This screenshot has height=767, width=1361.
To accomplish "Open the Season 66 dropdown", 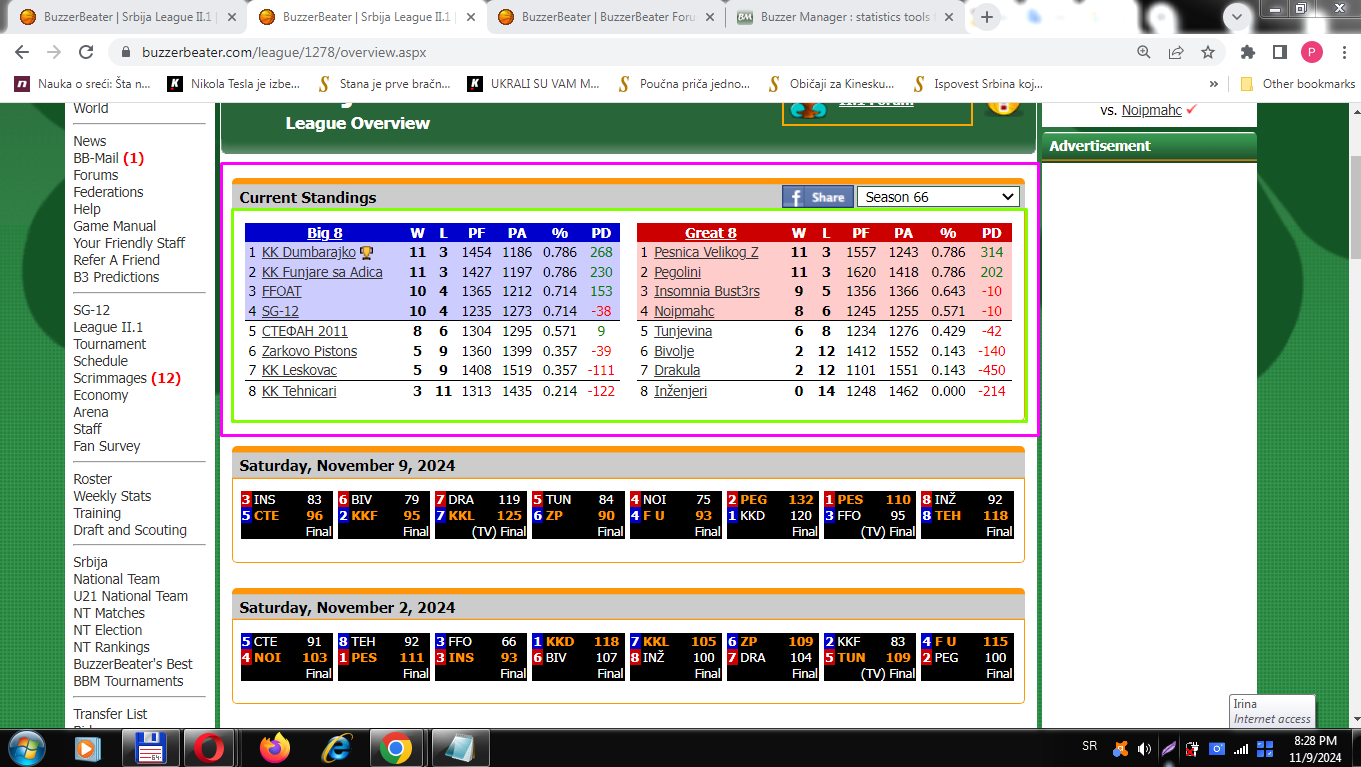I will click(937, 197).
